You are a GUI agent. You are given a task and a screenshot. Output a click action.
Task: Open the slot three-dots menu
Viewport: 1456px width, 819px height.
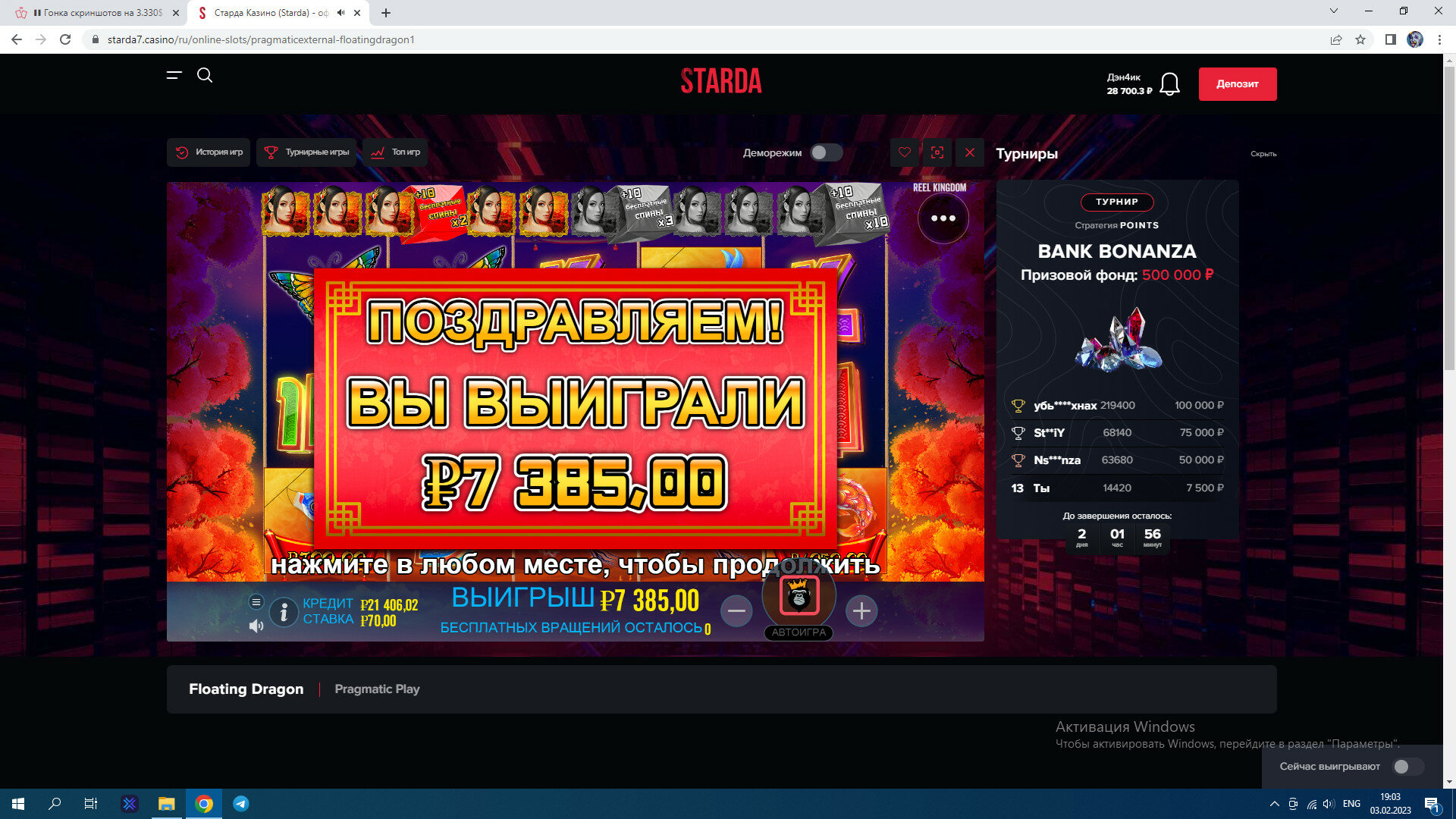943,218
